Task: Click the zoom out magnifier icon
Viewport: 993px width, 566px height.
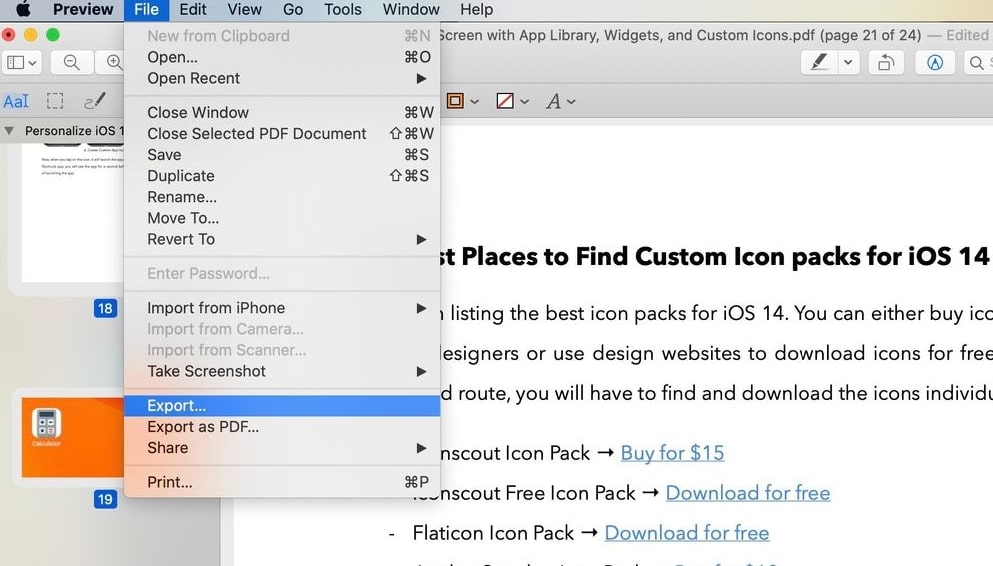Action: pos(72,63)
